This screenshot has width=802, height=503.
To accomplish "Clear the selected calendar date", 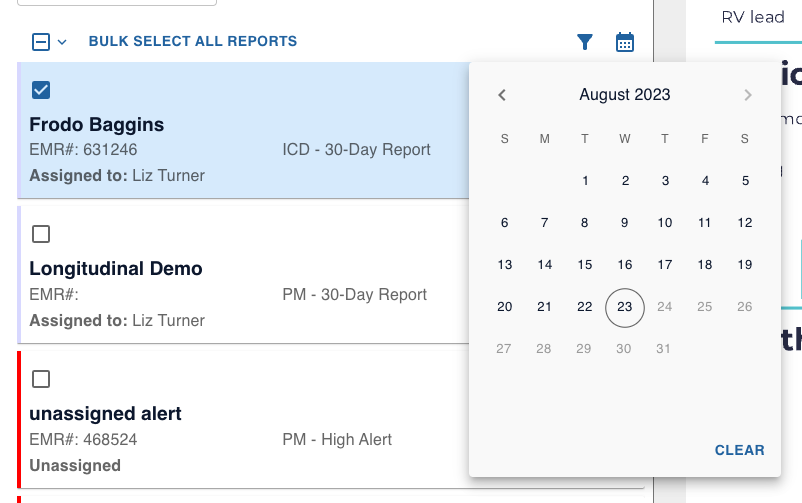I will tap(740, 450).
